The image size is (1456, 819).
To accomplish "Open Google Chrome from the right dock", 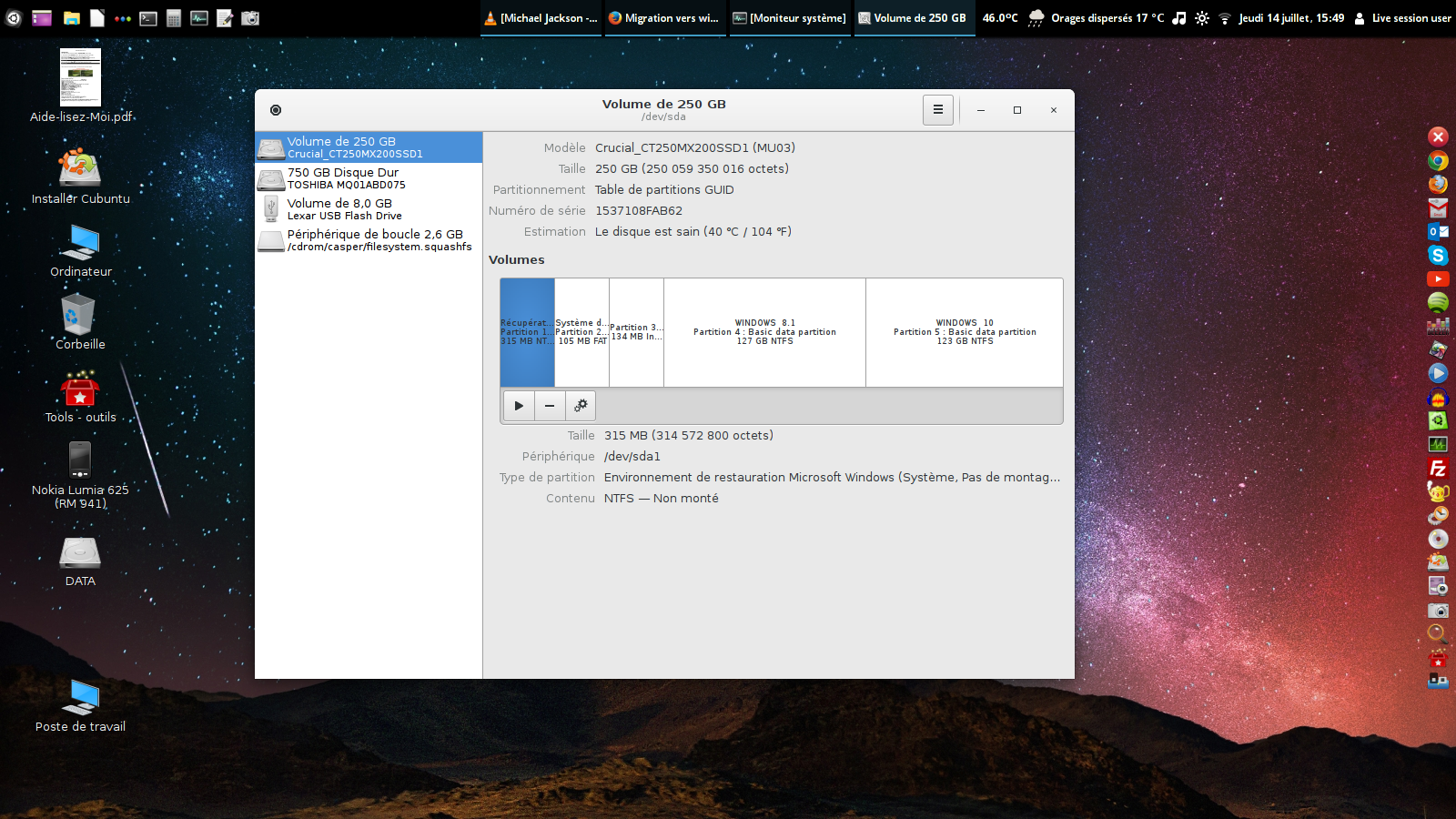I will [x=1438, y=161].
